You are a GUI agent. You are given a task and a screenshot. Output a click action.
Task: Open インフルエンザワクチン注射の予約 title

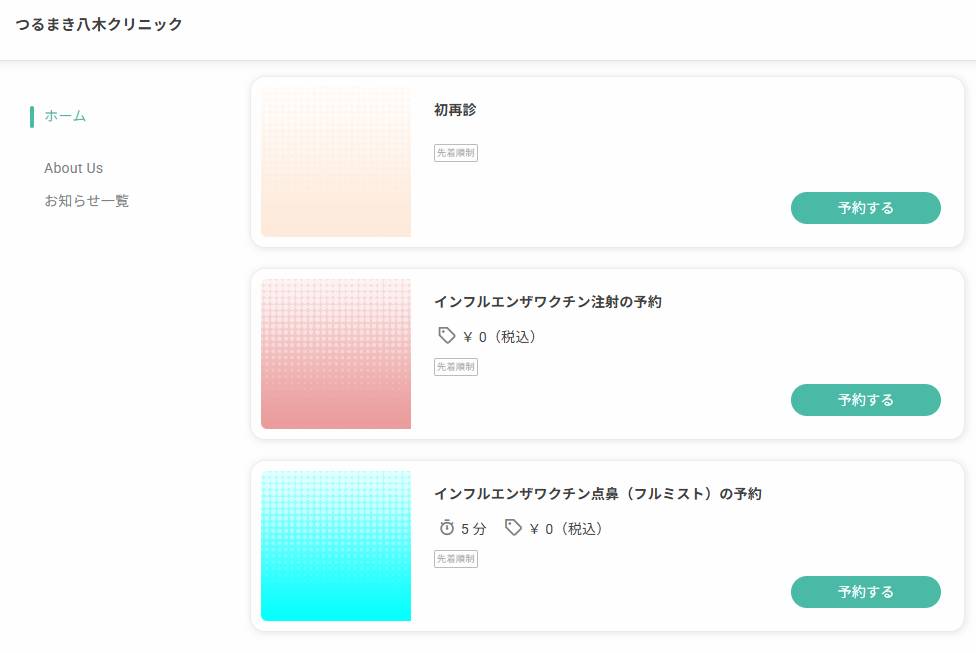point(548,302)
